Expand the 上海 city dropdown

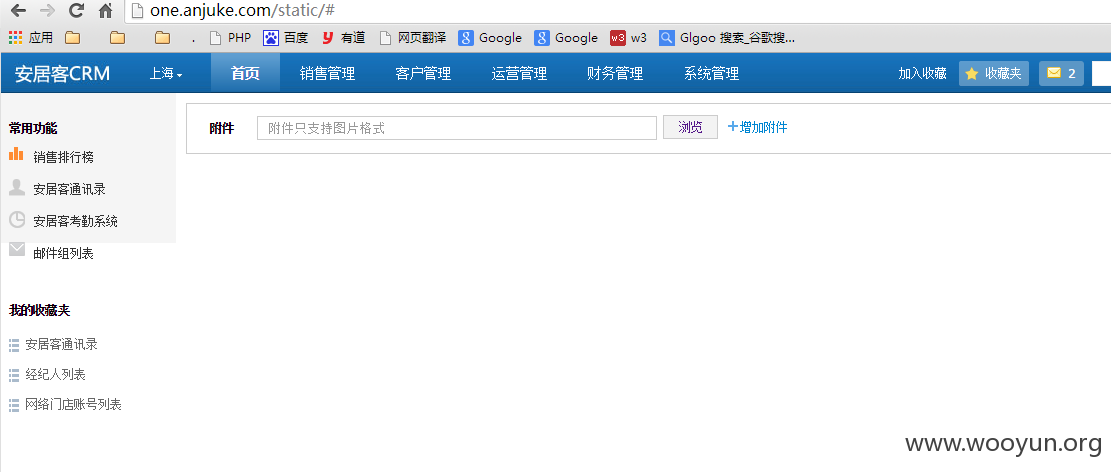(x=166, y=74)
